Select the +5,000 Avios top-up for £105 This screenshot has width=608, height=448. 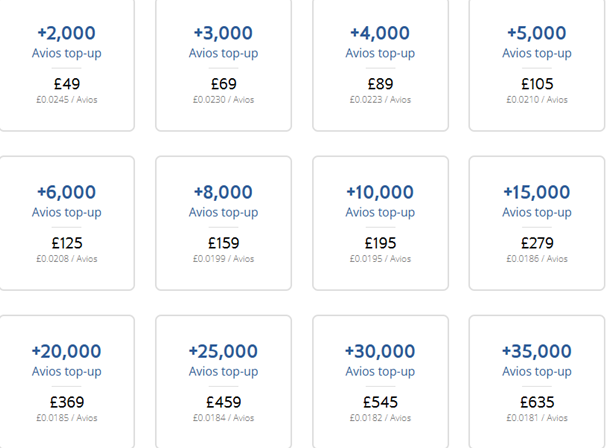click(x=537, y=65)
